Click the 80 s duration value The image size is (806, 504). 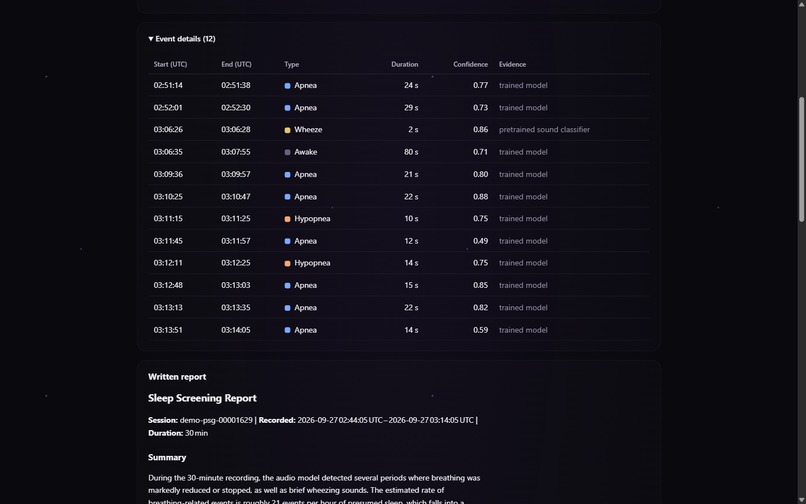coord(411,152)
